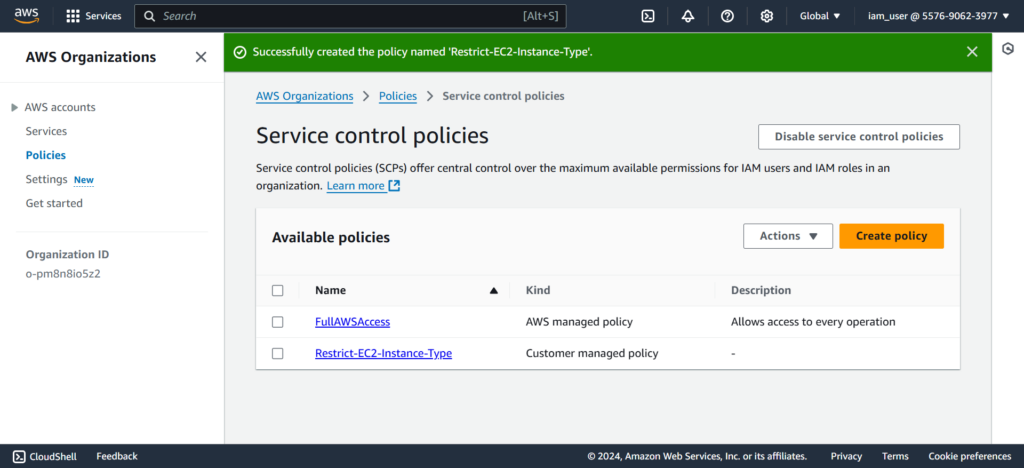Image resolution: width=1024 pixels, height=468 pixels.
Task: Open the help question mark icon
Action: 727,16
